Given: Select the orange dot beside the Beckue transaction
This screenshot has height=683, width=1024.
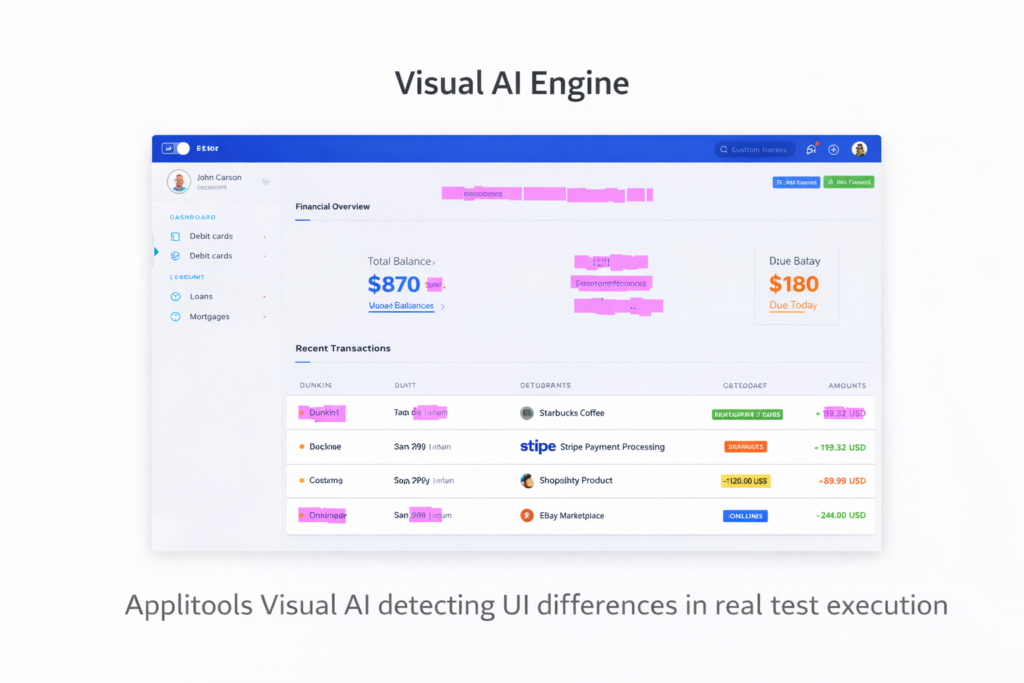Looking at the screenshot, I should coord(300,447).
